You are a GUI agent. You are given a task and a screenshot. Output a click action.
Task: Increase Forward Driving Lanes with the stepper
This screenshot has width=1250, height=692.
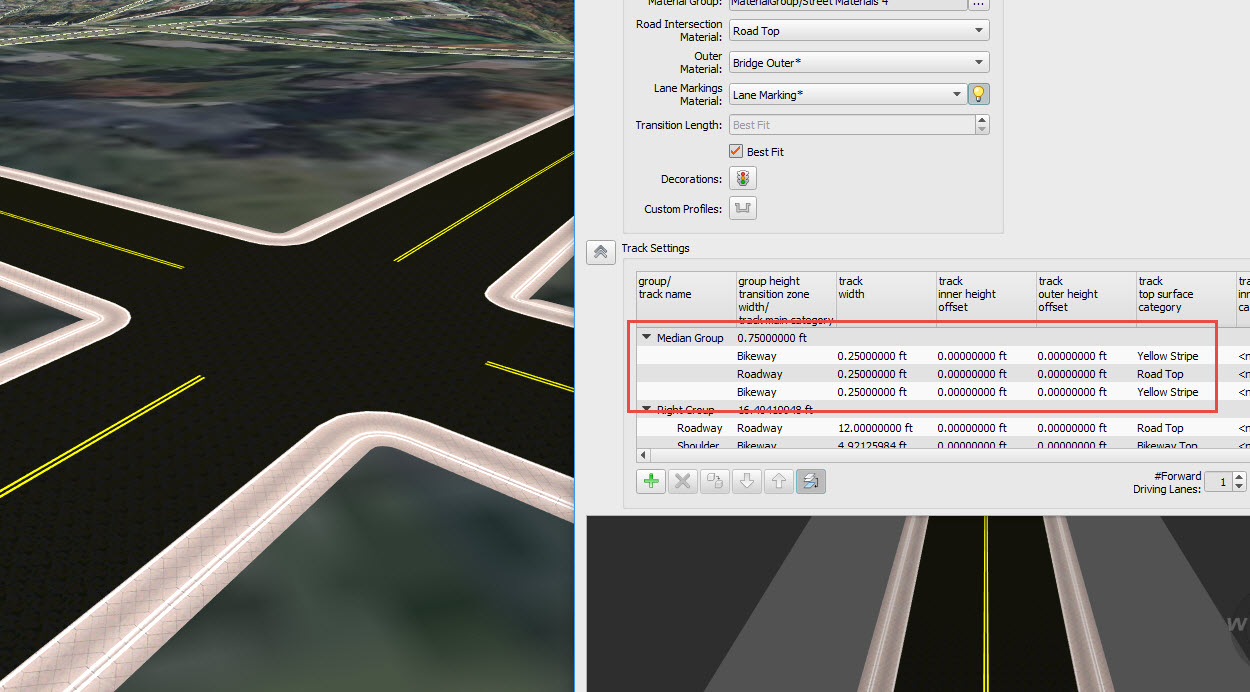coord(1241,477)
